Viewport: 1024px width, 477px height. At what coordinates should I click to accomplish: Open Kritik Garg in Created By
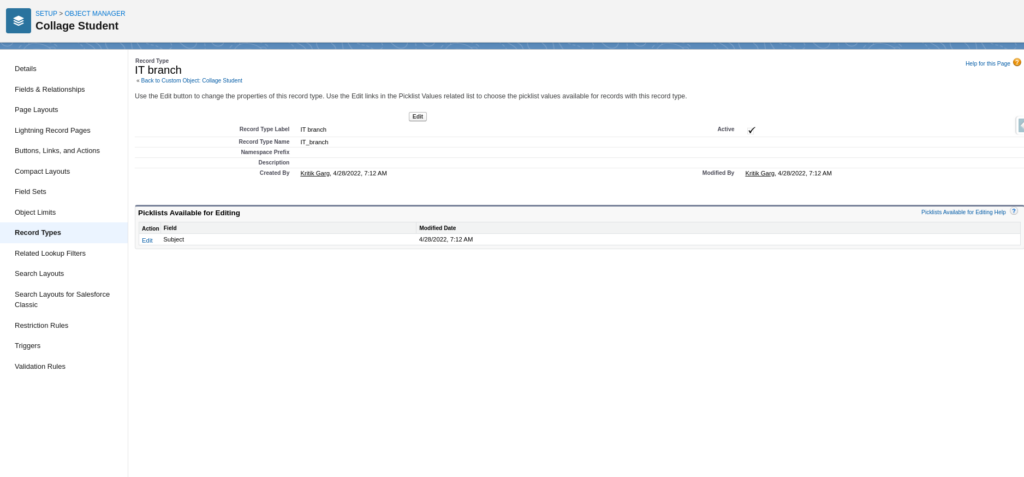click(315, 173)
